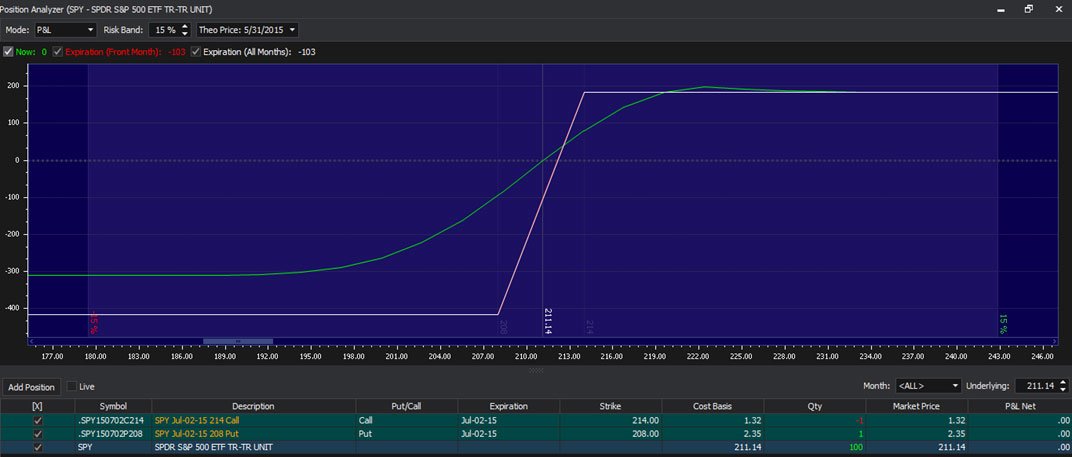
Task: Click the Underlying price stepper arrows
Action: point(1062,386)
